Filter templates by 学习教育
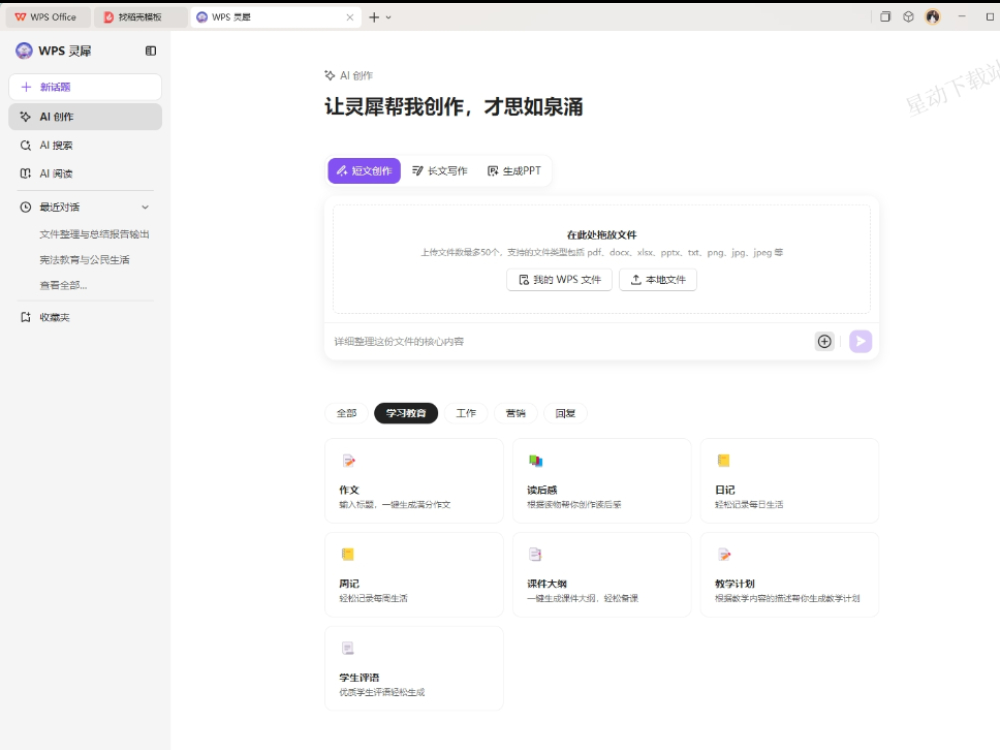This screenshot has height=750, width=1000. pos(406,413)
